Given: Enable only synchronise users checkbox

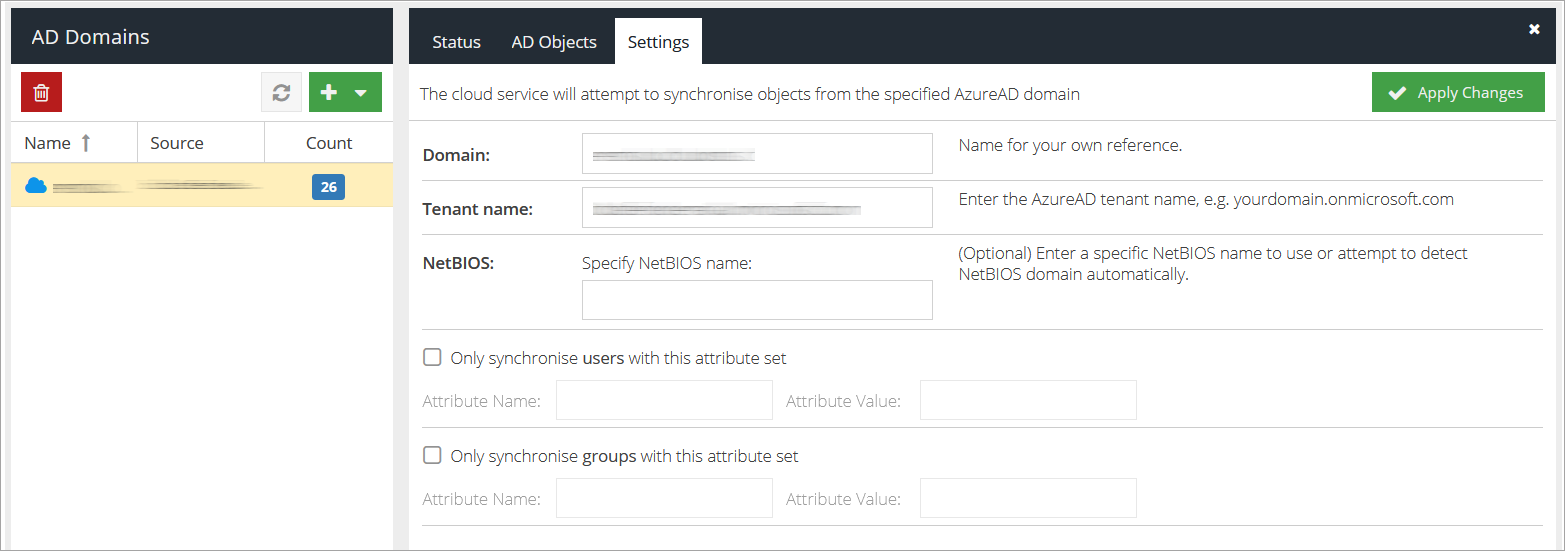Looking at the screenshot, I should [x=432, y=357].
